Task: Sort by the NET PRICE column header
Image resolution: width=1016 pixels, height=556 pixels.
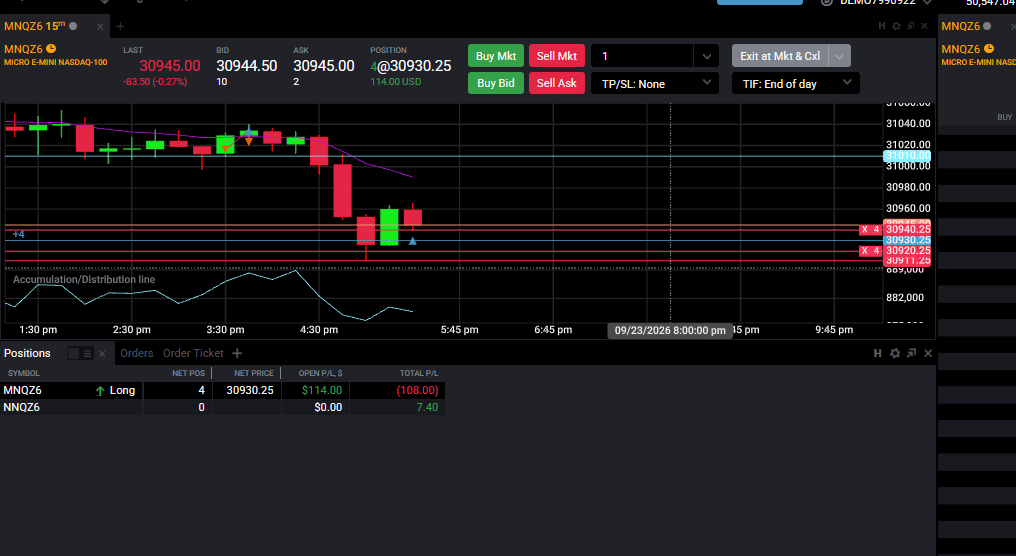Action: (253, 373)
